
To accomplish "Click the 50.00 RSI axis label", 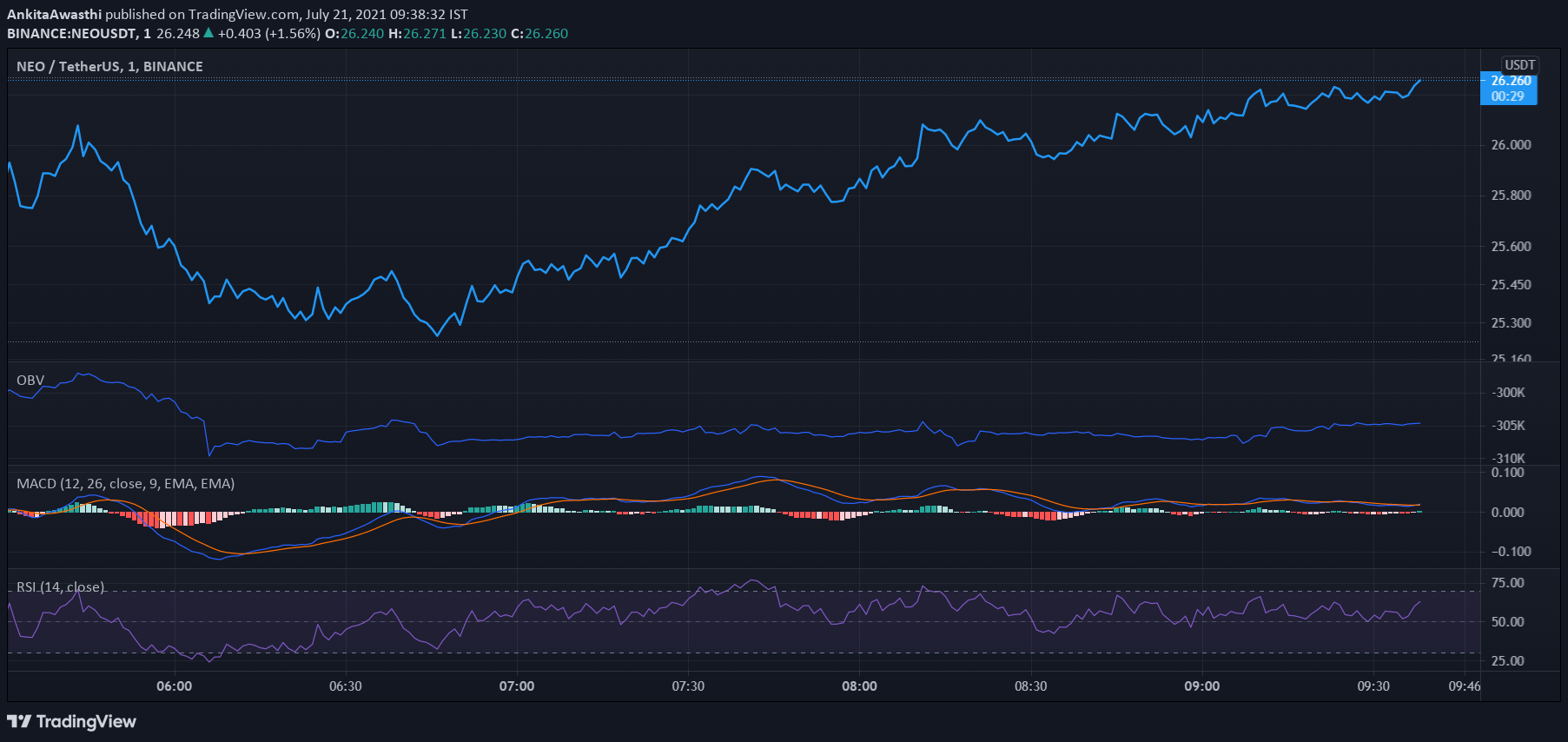I will pos(1508,622).
